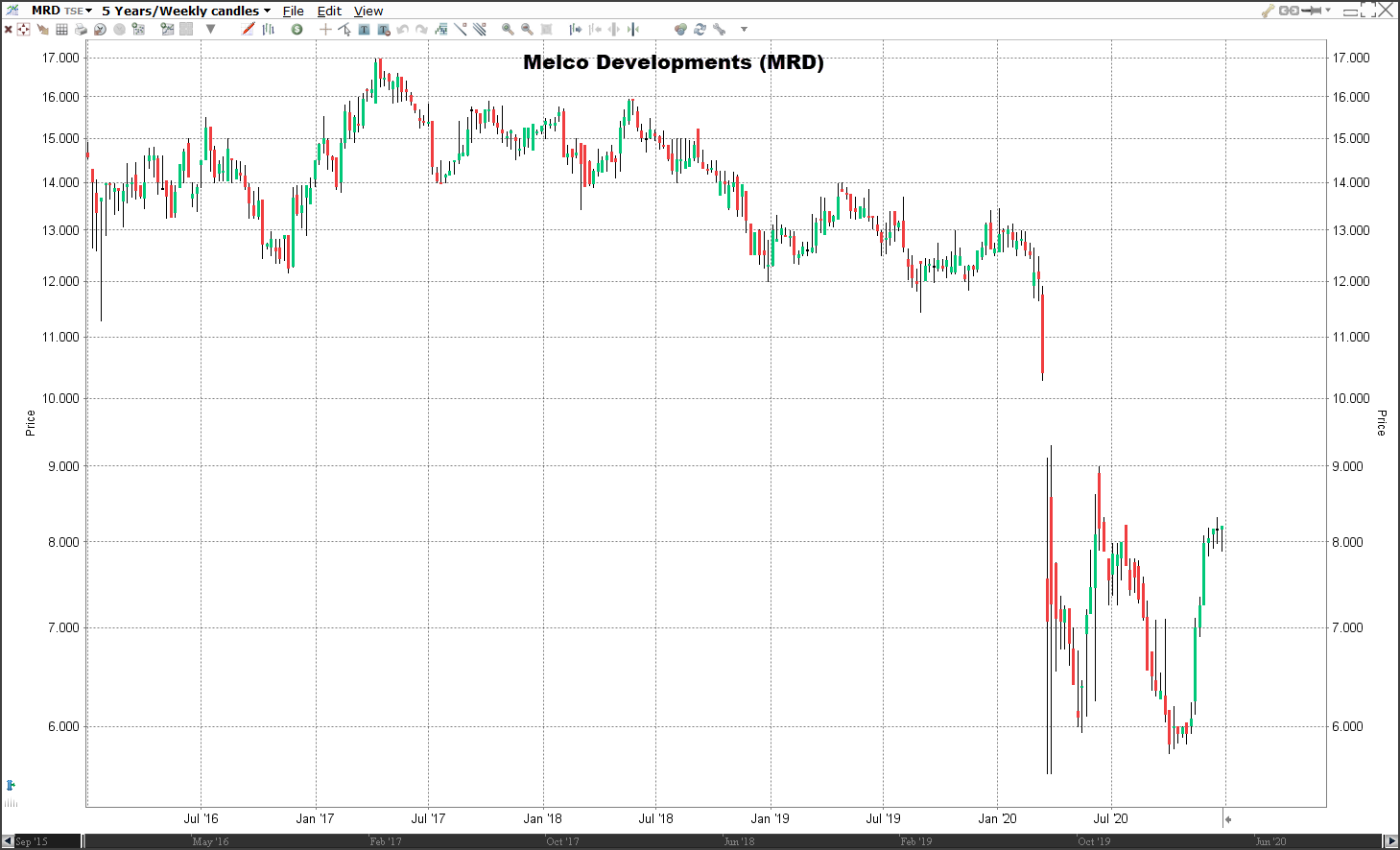This screenshot has height=850, width=1400.
Task: Select the red crosshair target tool
Action: click(x=24, y=29)
